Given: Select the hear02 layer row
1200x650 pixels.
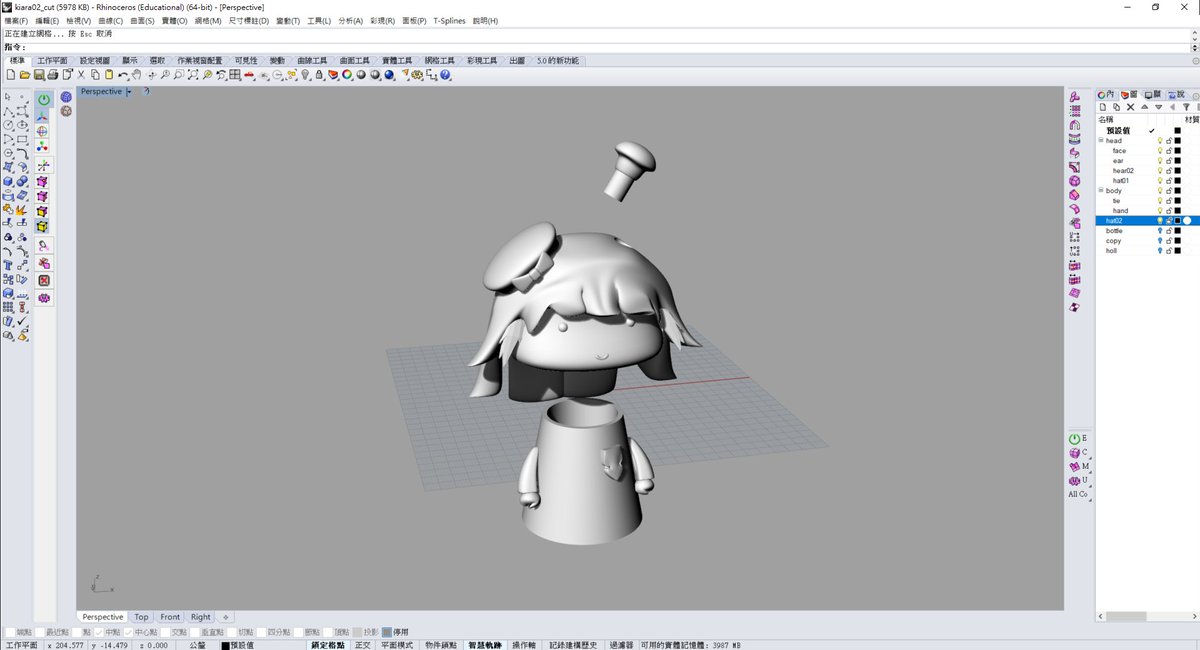Looking at the screenshot, I should tap(1147, 171).
